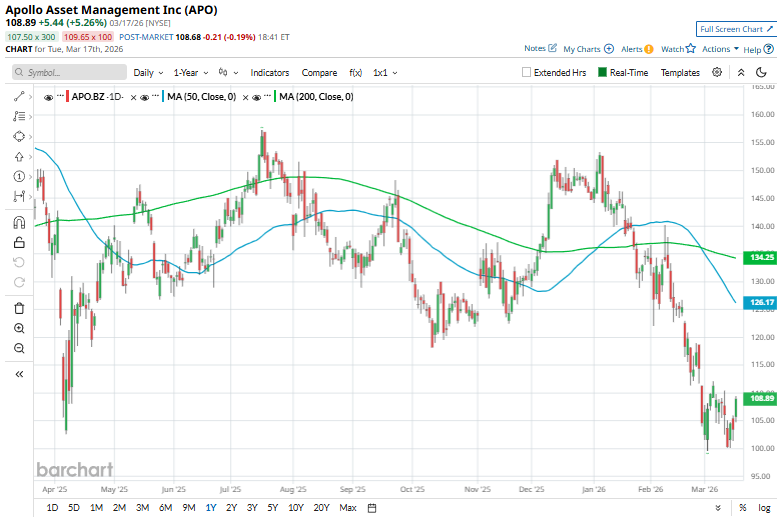Screen dimensions: 777x521
Task: Click the Compare button
Action: click(319, 73)
